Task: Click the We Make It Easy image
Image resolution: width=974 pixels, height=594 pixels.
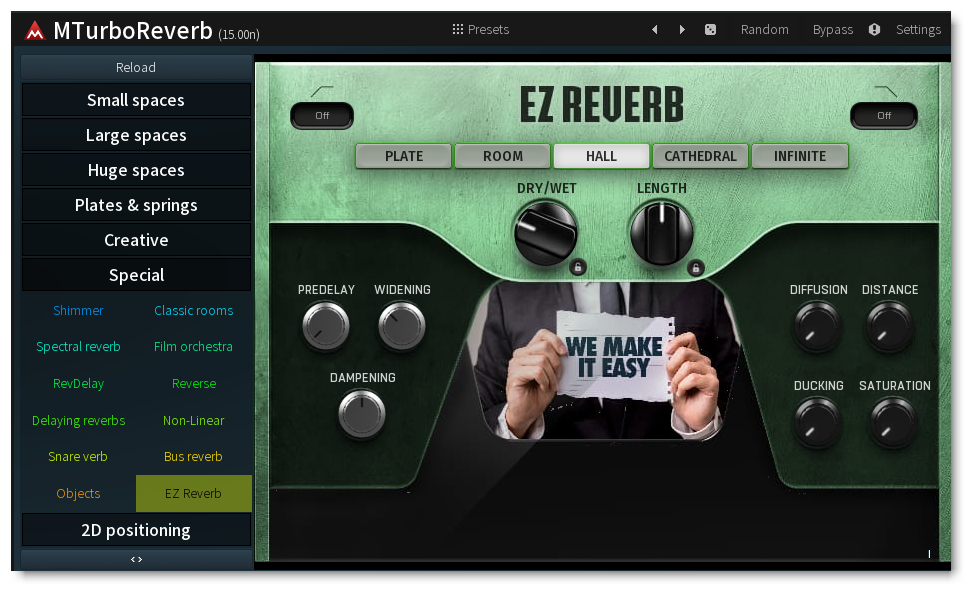Action: point(606,360)
